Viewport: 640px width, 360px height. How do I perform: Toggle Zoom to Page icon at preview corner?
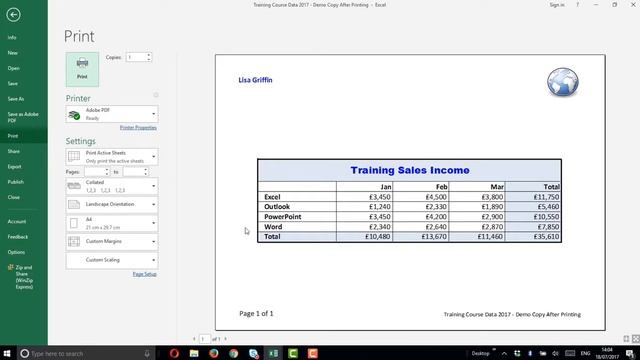point(636,339)
